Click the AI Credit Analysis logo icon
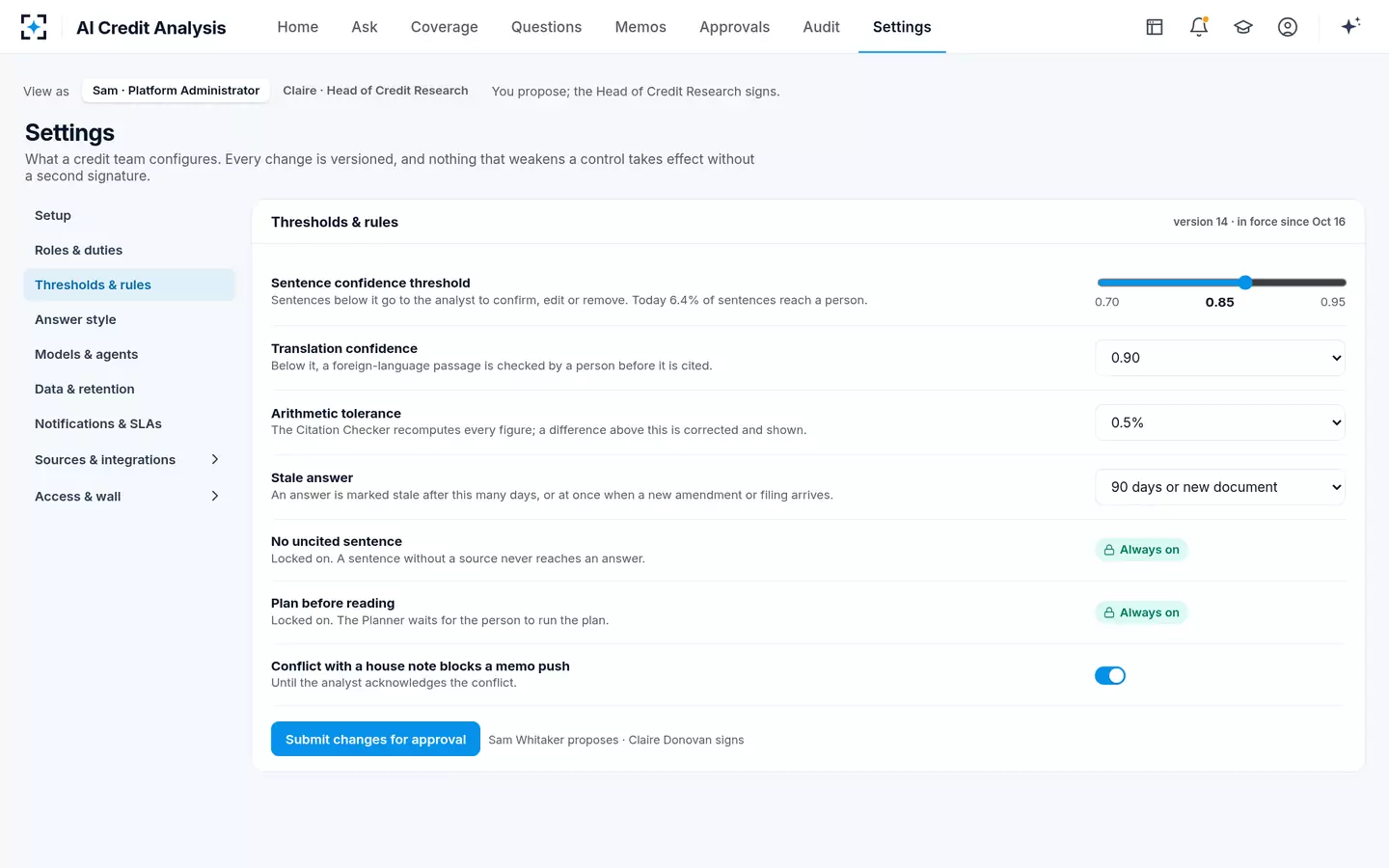The height and width of the screenshot is (868, 1389). 34,27
